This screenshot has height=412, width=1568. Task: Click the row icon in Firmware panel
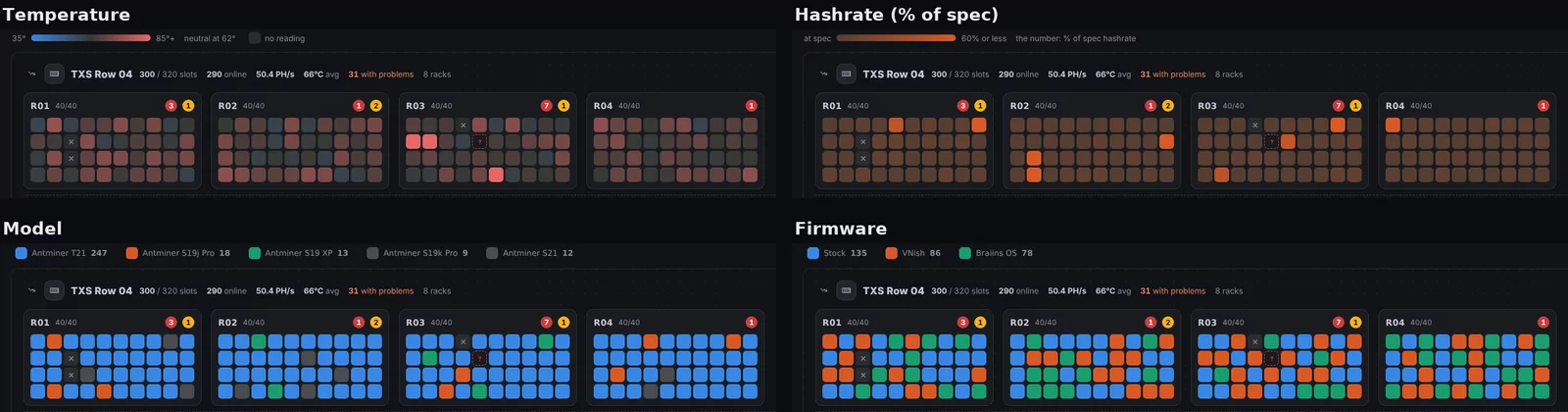[x=846, y=290]
